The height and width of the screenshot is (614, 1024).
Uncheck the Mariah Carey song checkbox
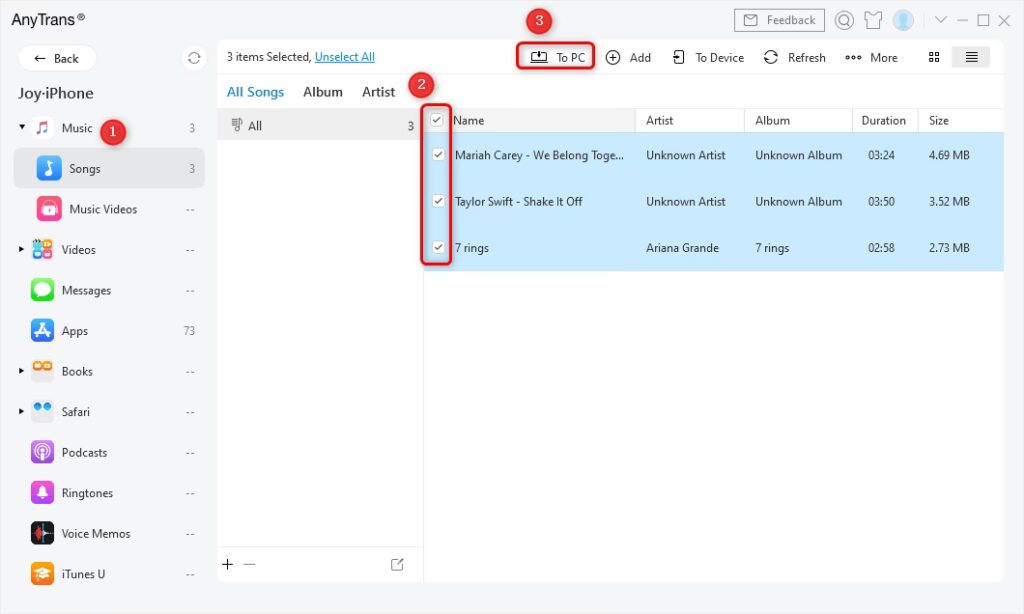pos(438,155)
